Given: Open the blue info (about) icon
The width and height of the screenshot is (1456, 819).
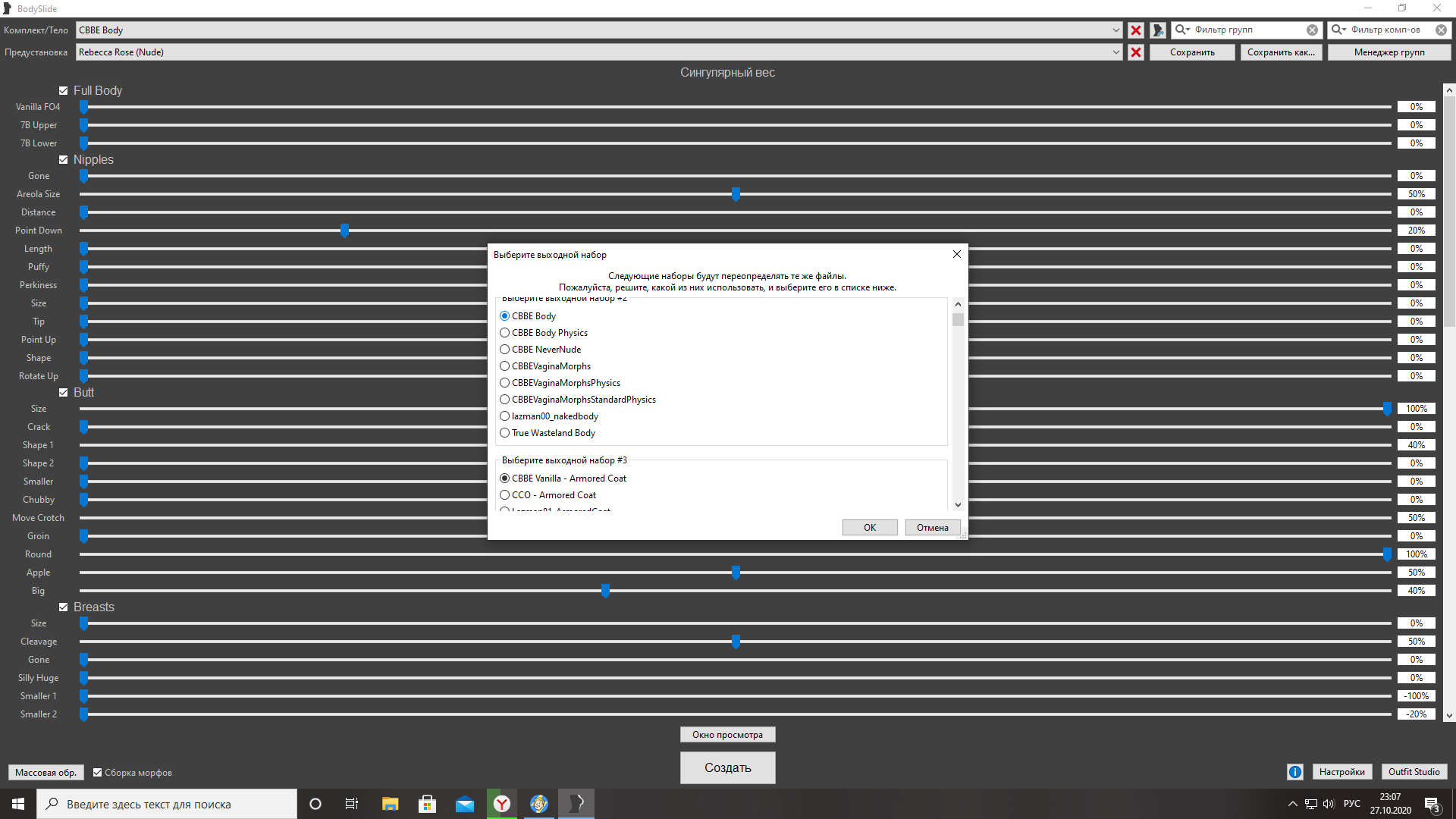Looking at the screenshot, I should (1294, 772).
